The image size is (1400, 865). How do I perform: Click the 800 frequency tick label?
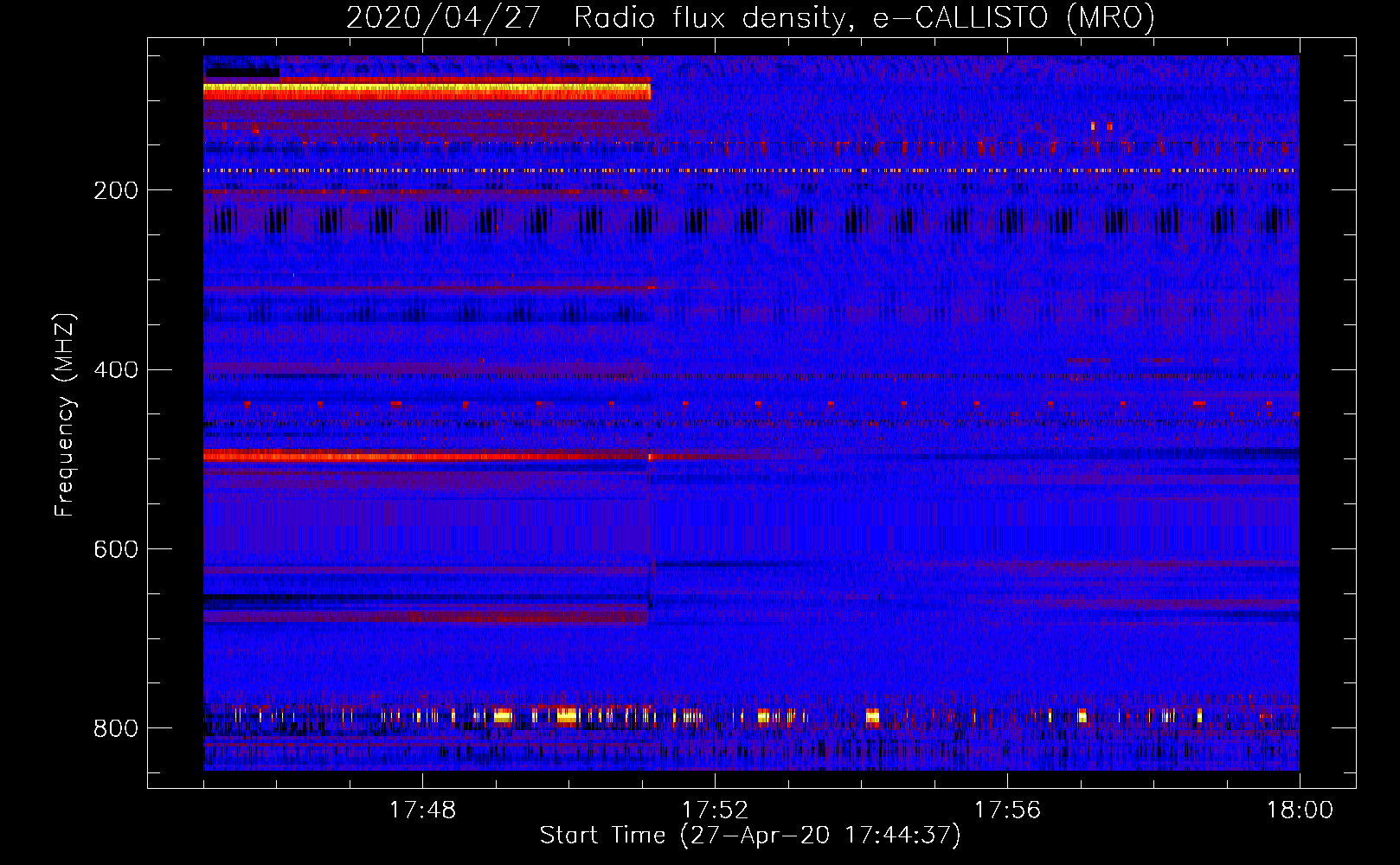point(116,728)
